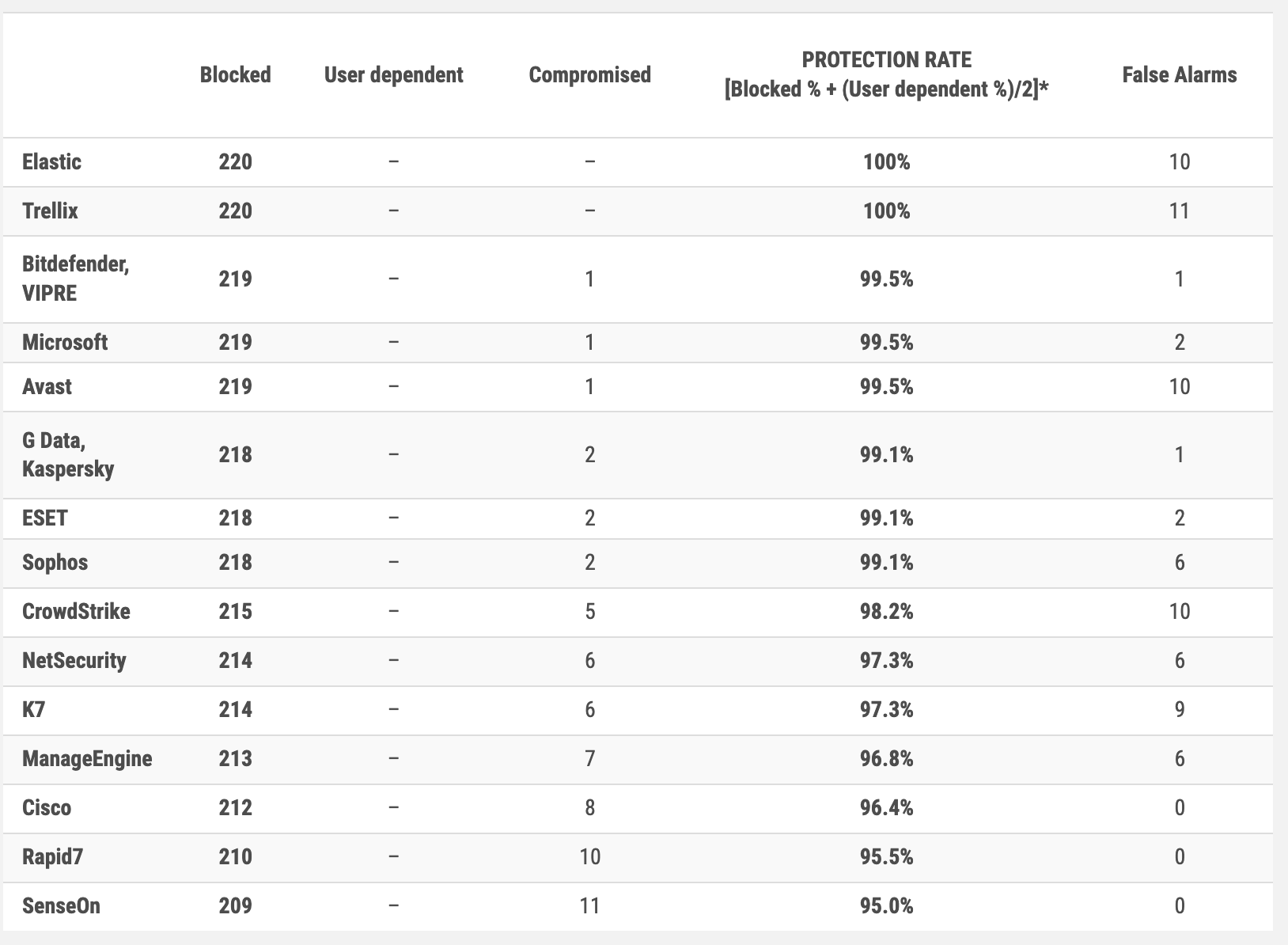1288x945 pixels.
Task: Click the Blocked column header
Action: point(235,75)
